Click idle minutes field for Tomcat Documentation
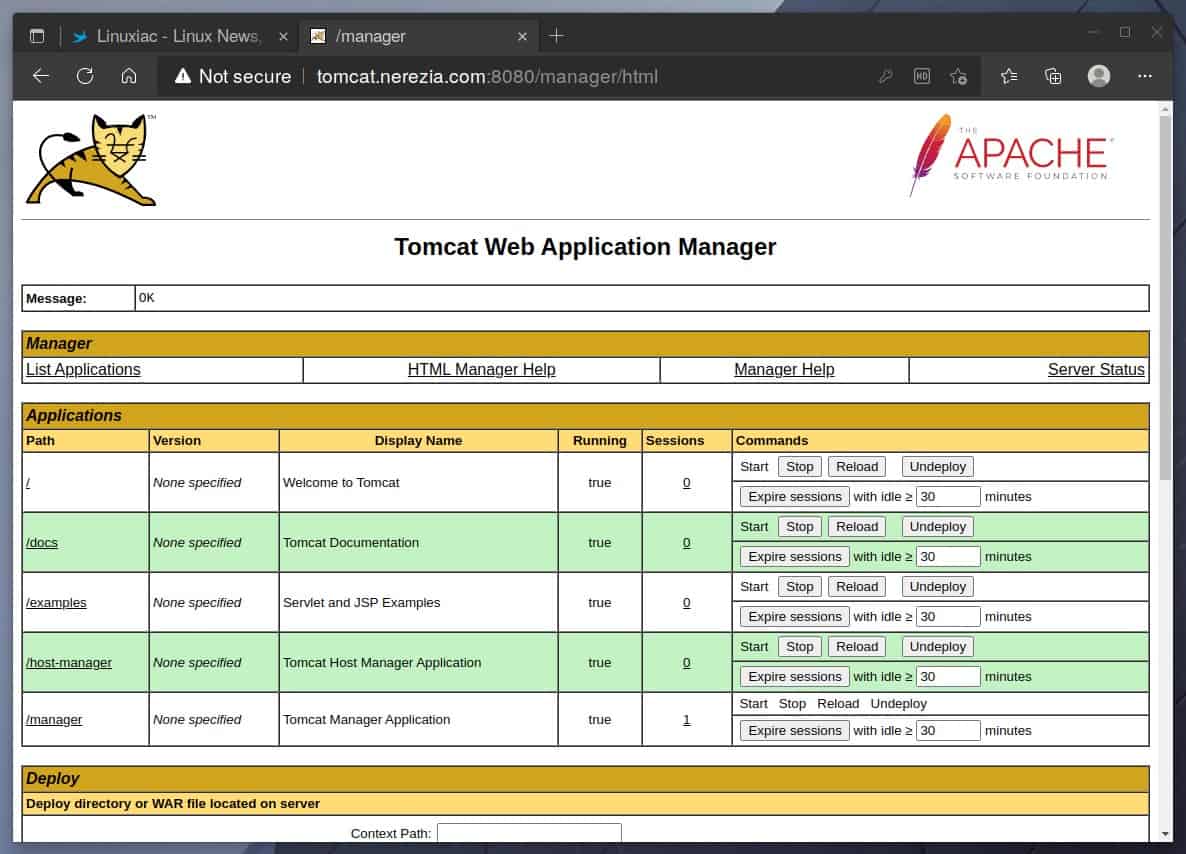This screenshot has width=1186, height=854. tap(948, 556)
